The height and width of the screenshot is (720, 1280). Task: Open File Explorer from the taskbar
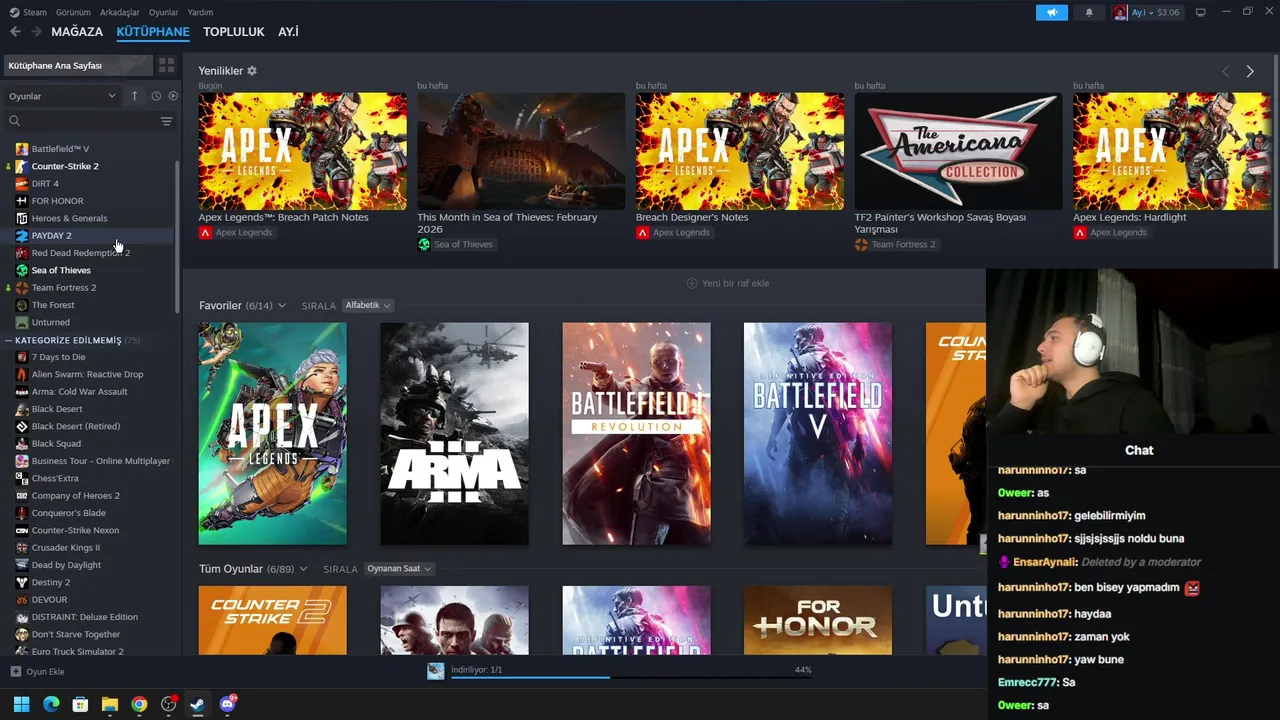click(110, 704)
